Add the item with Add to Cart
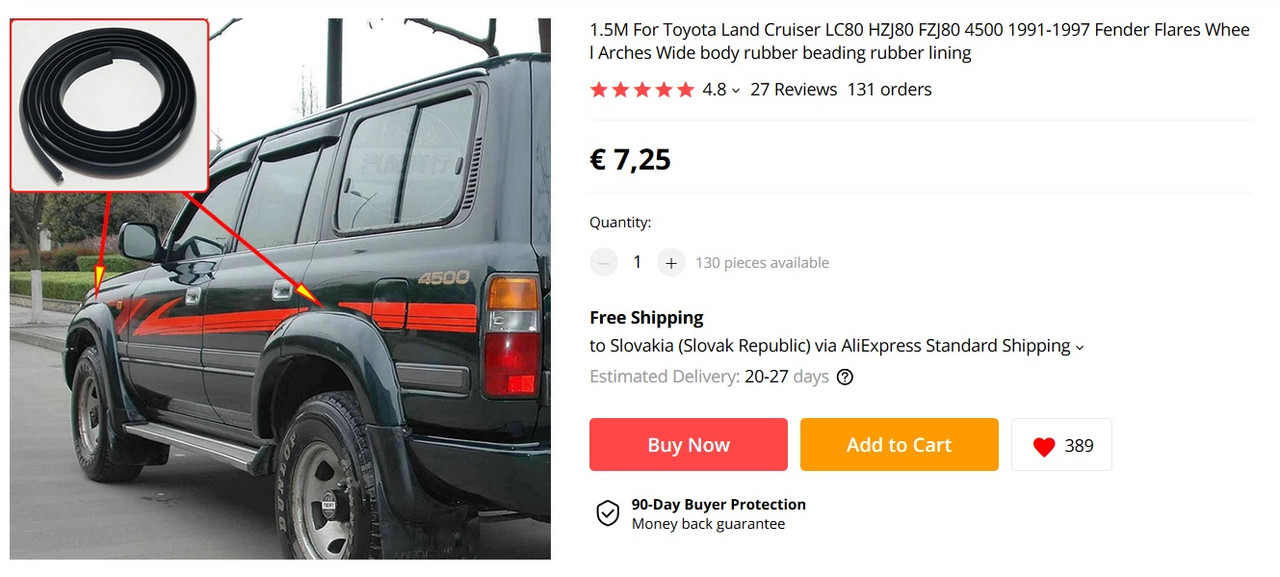The width and height of the screenshot is (1280, 577). (x=899, y=445)
